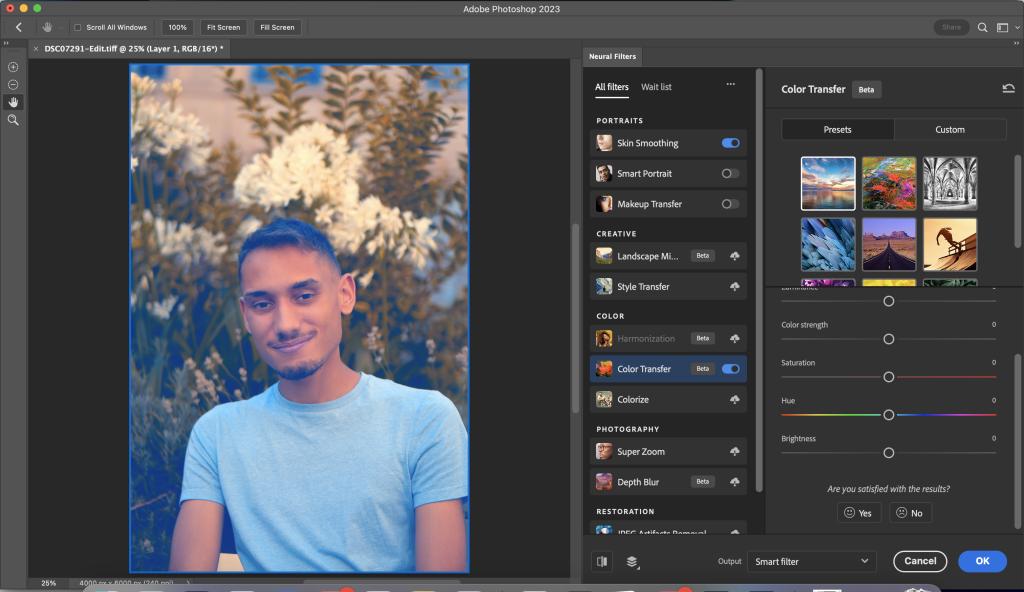Open the three-dots menu beside Wait list

tap(731, 84)
